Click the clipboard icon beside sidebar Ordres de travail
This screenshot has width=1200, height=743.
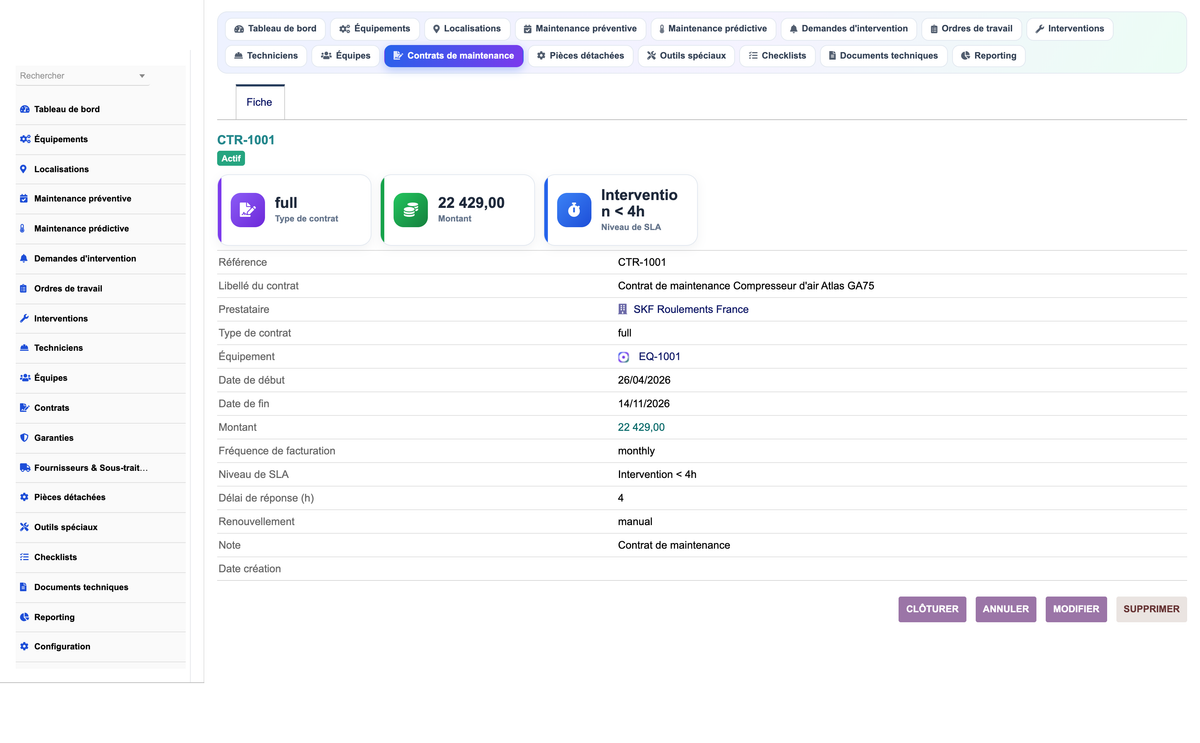(x=24, y=288)
